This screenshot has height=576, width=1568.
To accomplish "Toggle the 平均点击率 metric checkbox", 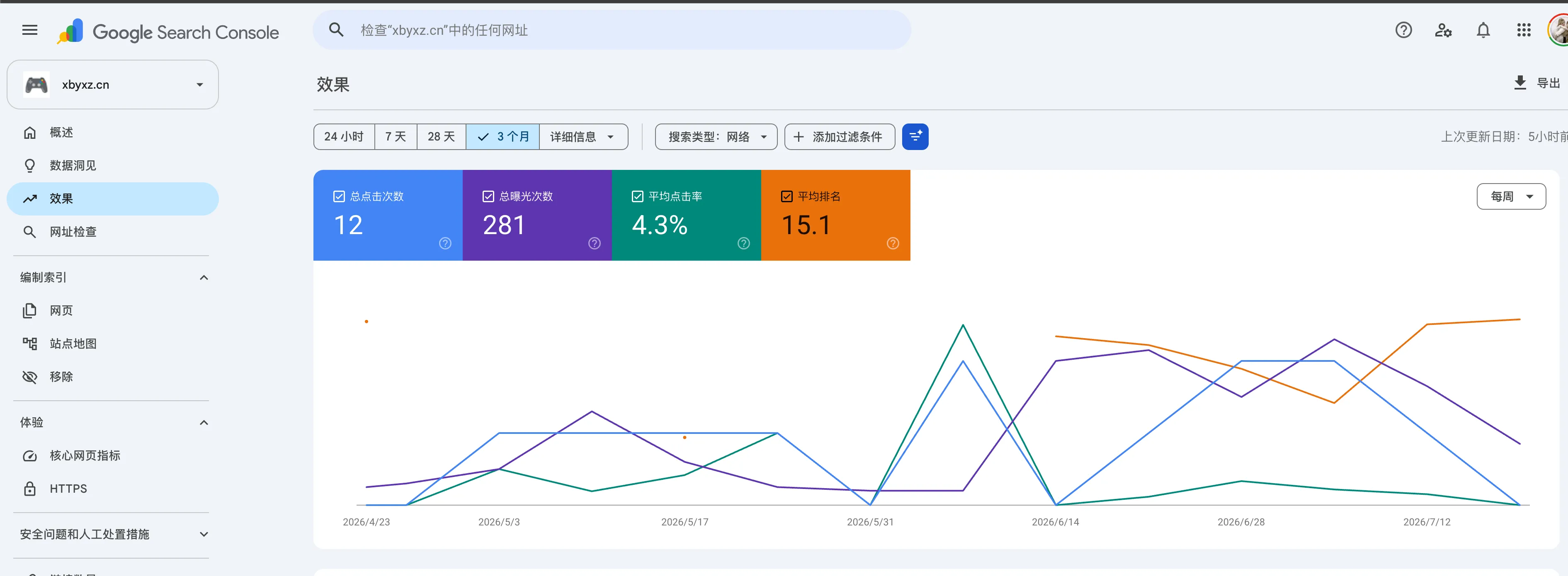I will pyautogui.click(x=637, y=196).
